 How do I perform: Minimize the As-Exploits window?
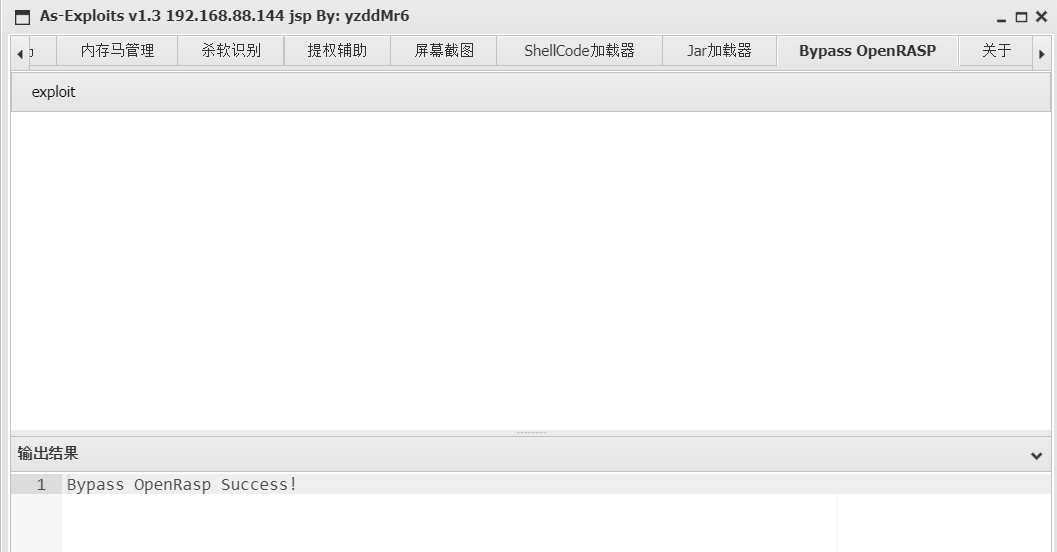tap(1001, 18)
